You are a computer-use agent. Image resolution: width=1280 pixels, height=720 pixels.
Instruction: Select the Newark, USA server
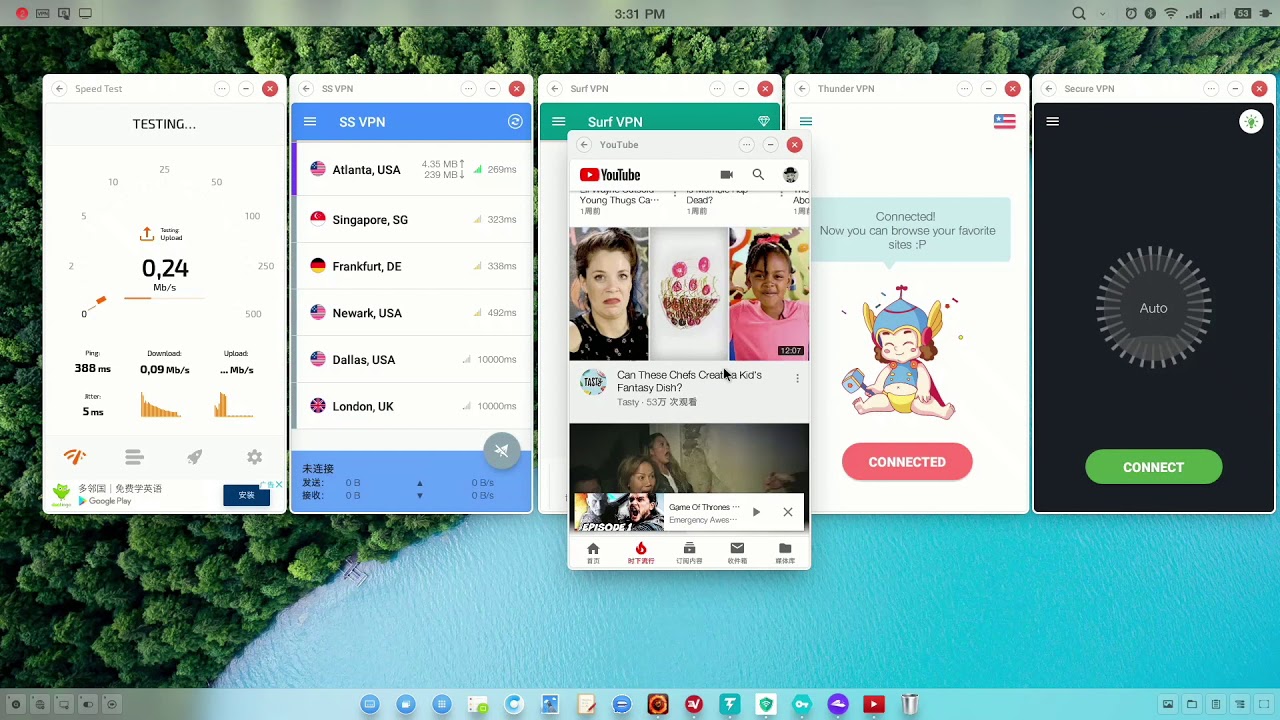[412, 313]
